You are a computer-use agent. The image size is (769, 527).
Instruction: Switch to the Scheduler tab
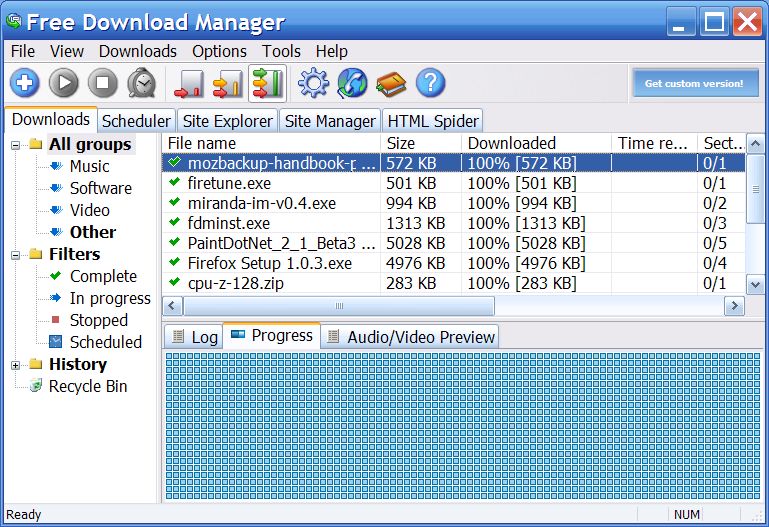click(136, 121)
